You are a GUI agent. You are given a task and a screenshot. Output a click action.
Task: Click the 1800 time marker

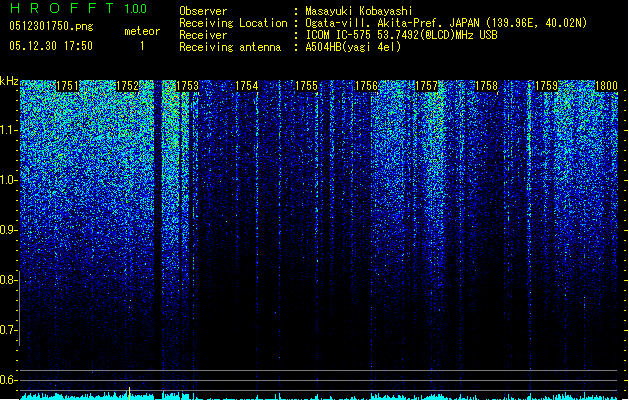606,86
